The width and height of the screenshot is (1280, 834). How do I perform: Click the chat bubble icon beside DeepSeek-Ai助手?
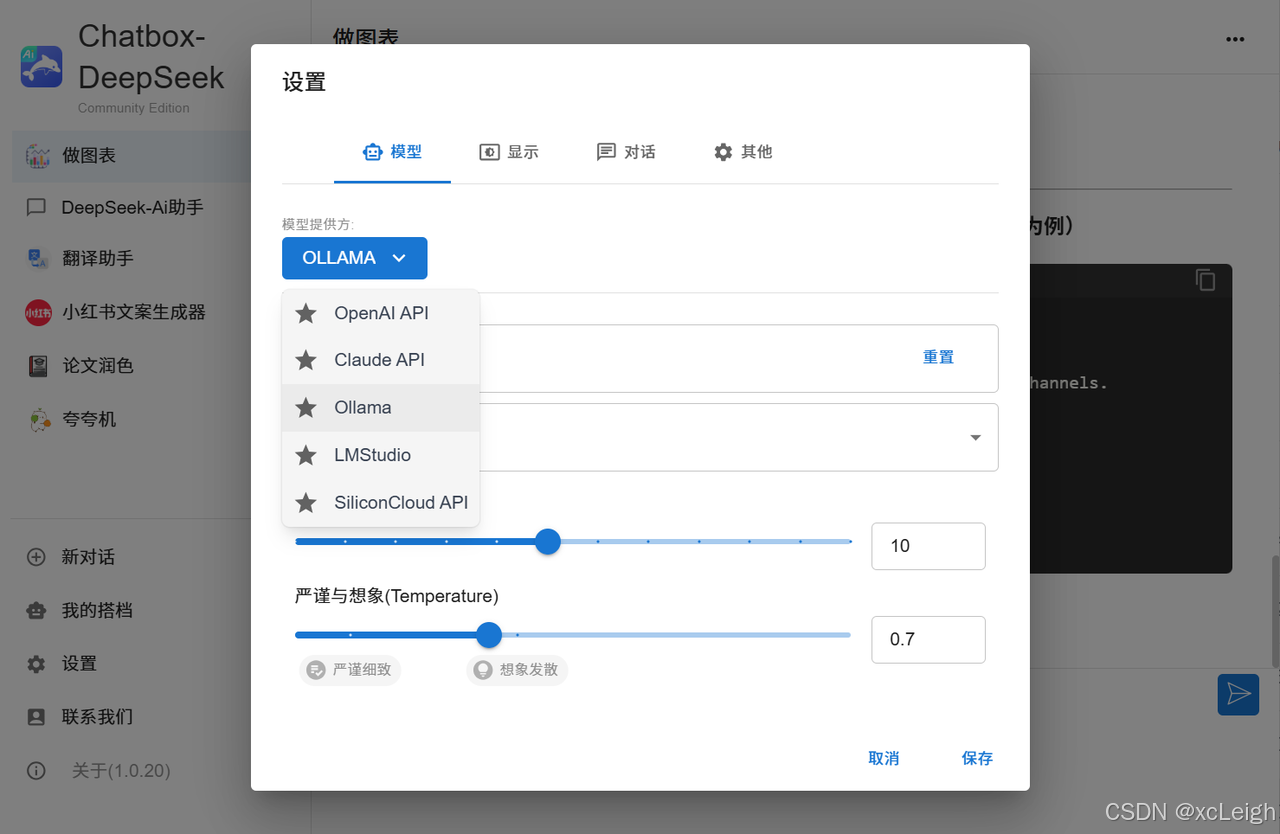36,207
